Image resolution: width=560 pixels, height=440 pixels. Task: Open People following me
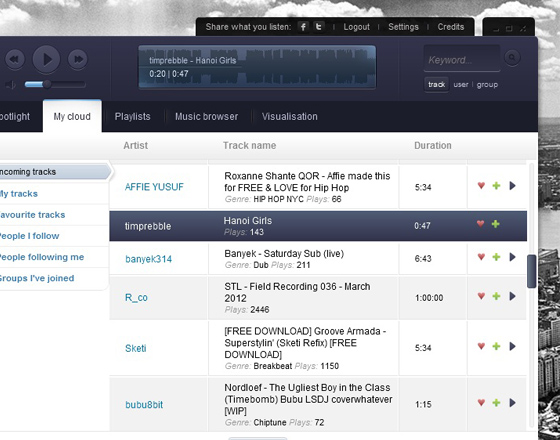(42, 257)
